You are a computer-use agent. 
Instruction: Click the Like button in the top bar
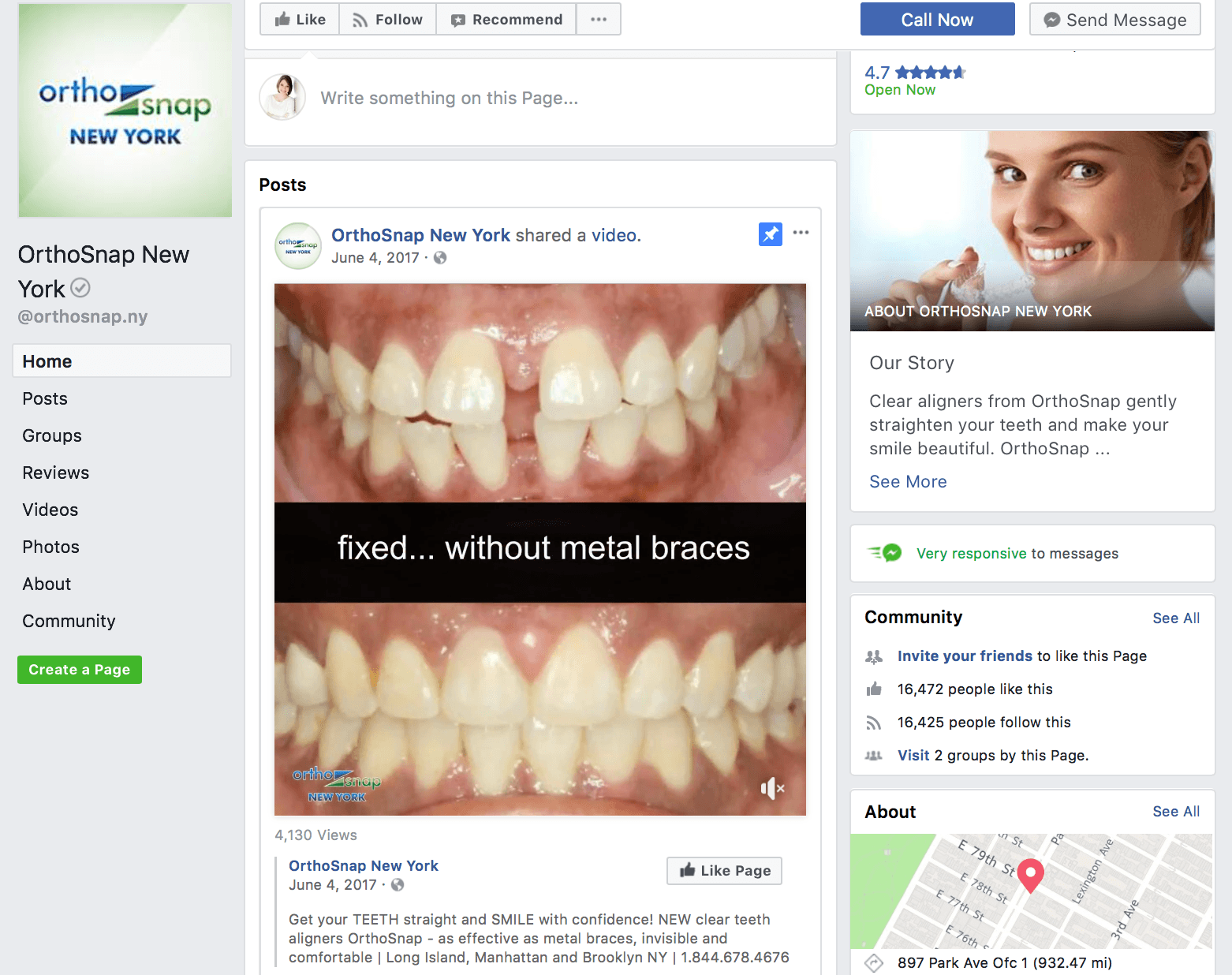[x=300, y=20]
